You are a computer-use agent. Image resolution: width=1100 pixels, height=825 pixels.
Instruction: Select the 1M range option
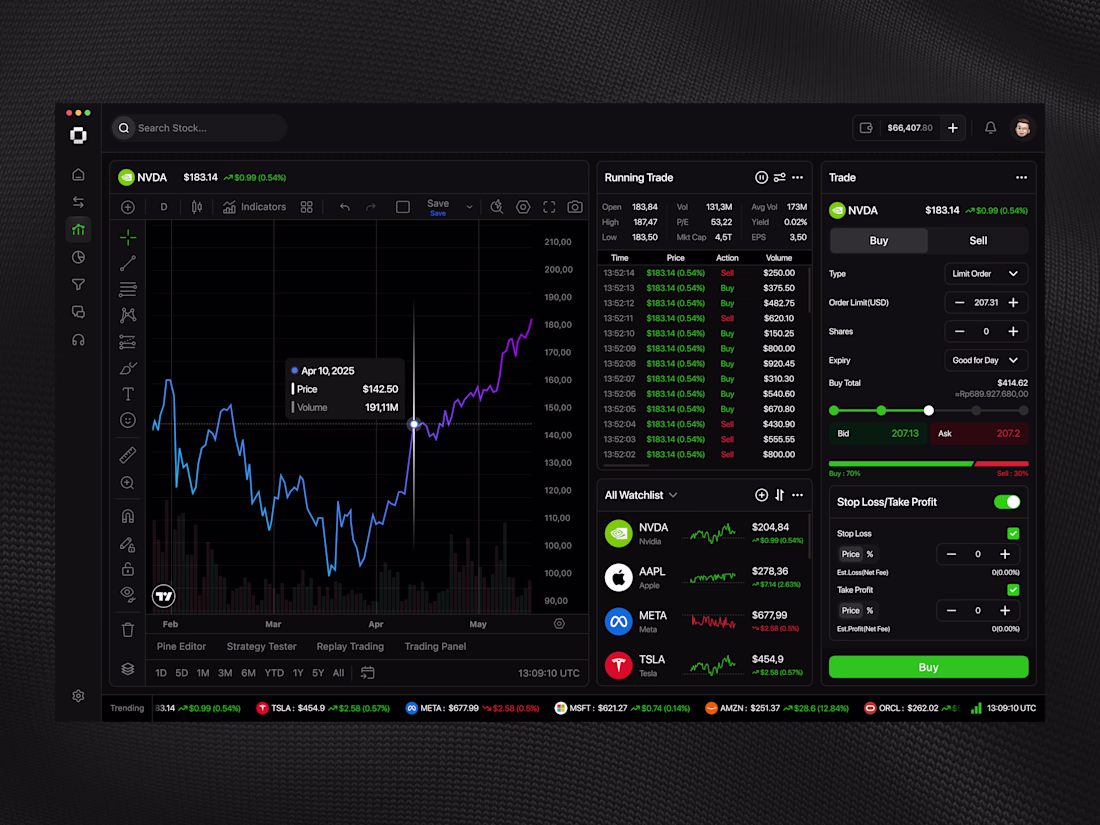203,673
